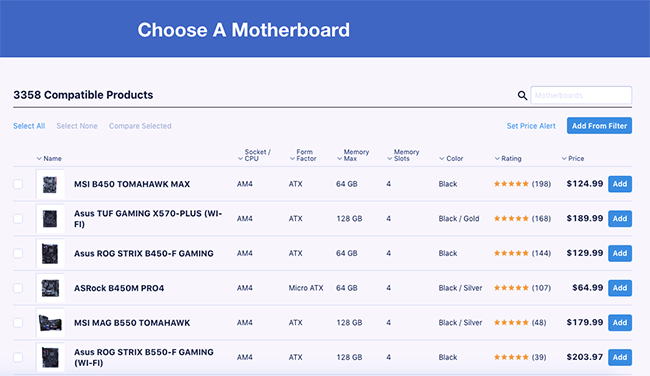Add the ASRock B450M PRO4 motherboard
This screenshot has height=376, width=650.
620,288
